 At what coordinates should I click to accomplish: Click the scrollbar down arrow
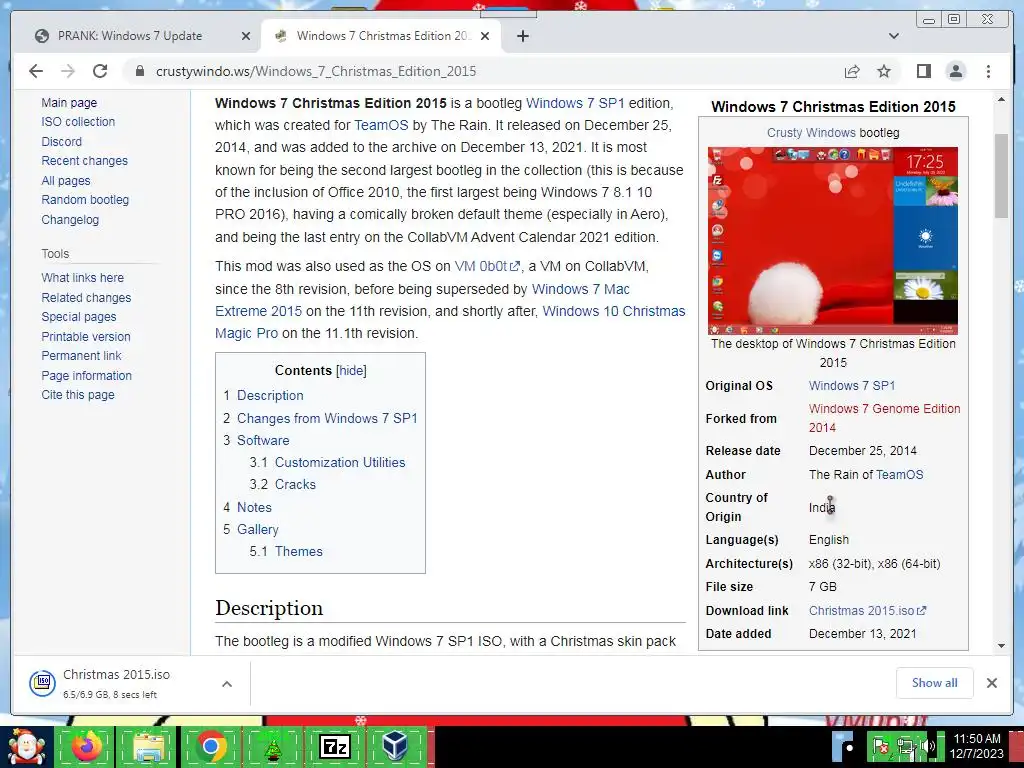coord(1001,646)
